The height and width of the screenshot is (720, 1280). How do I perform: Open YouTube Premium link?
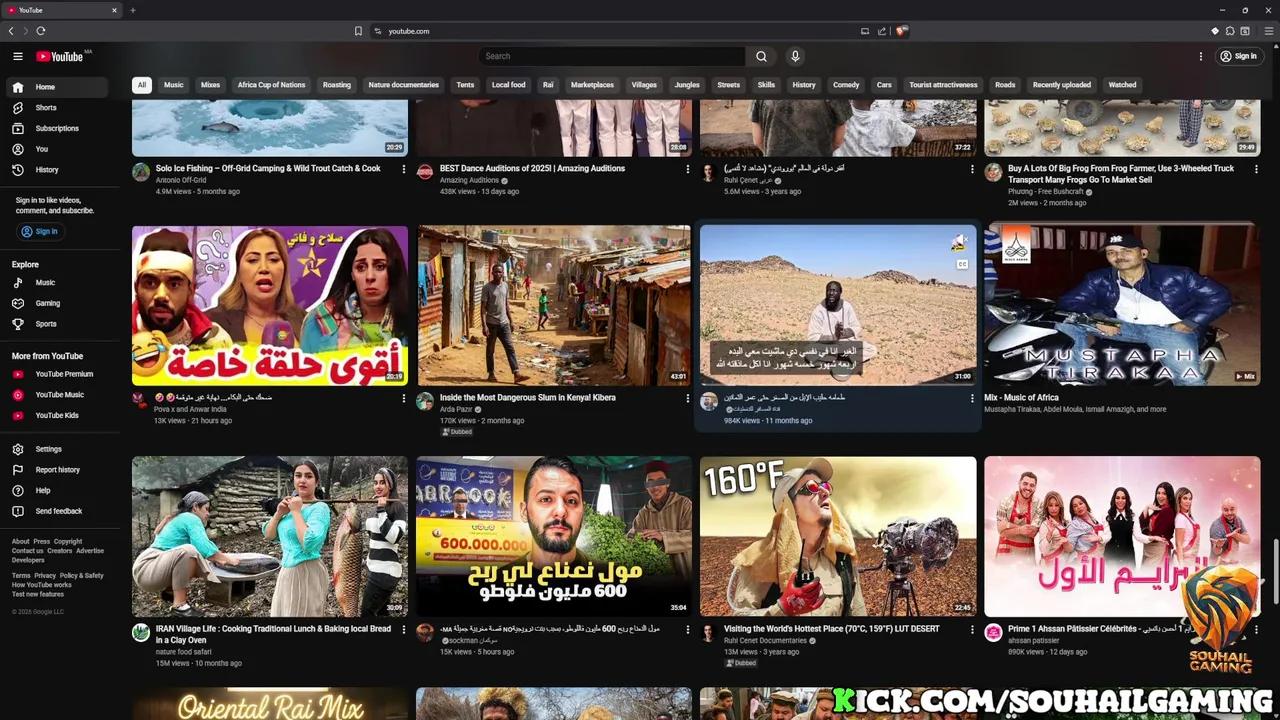click(x=58, y=374)
